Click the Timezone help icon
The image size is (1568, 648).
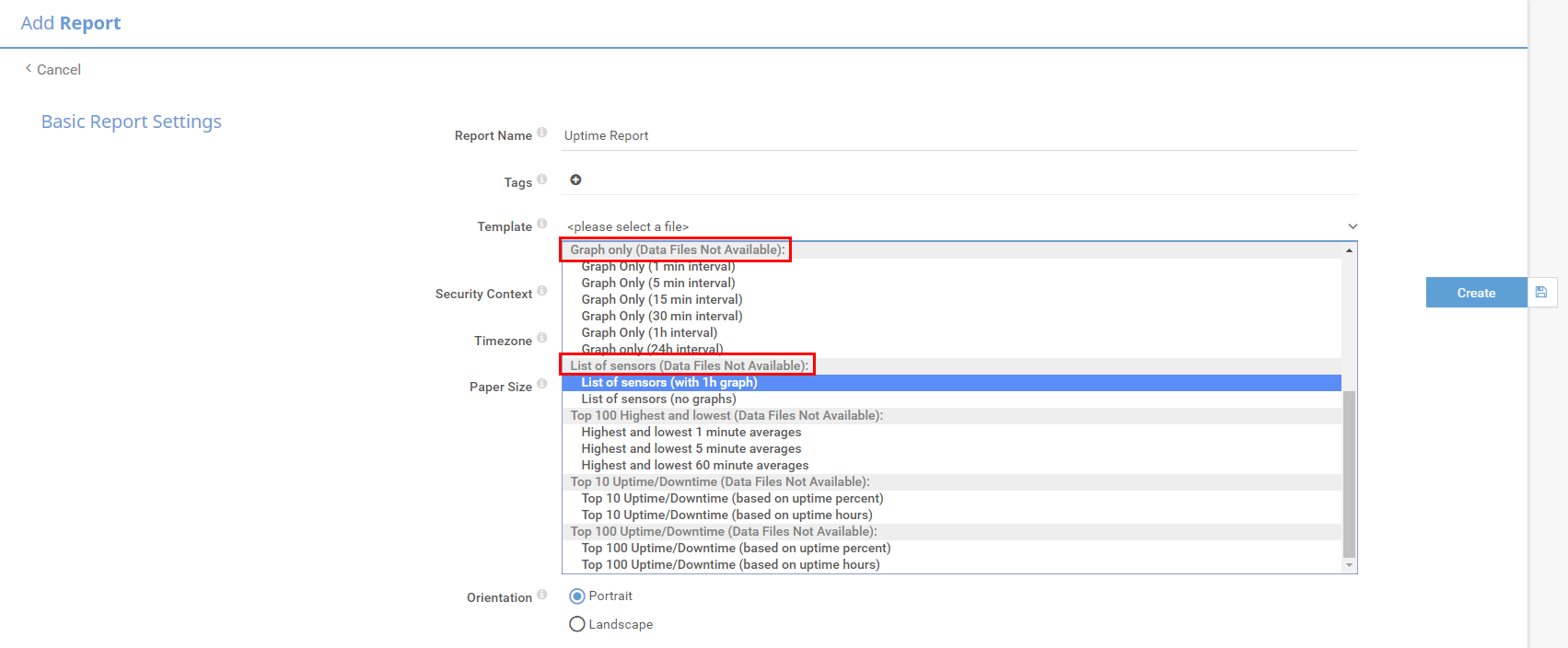click(542, 338)
